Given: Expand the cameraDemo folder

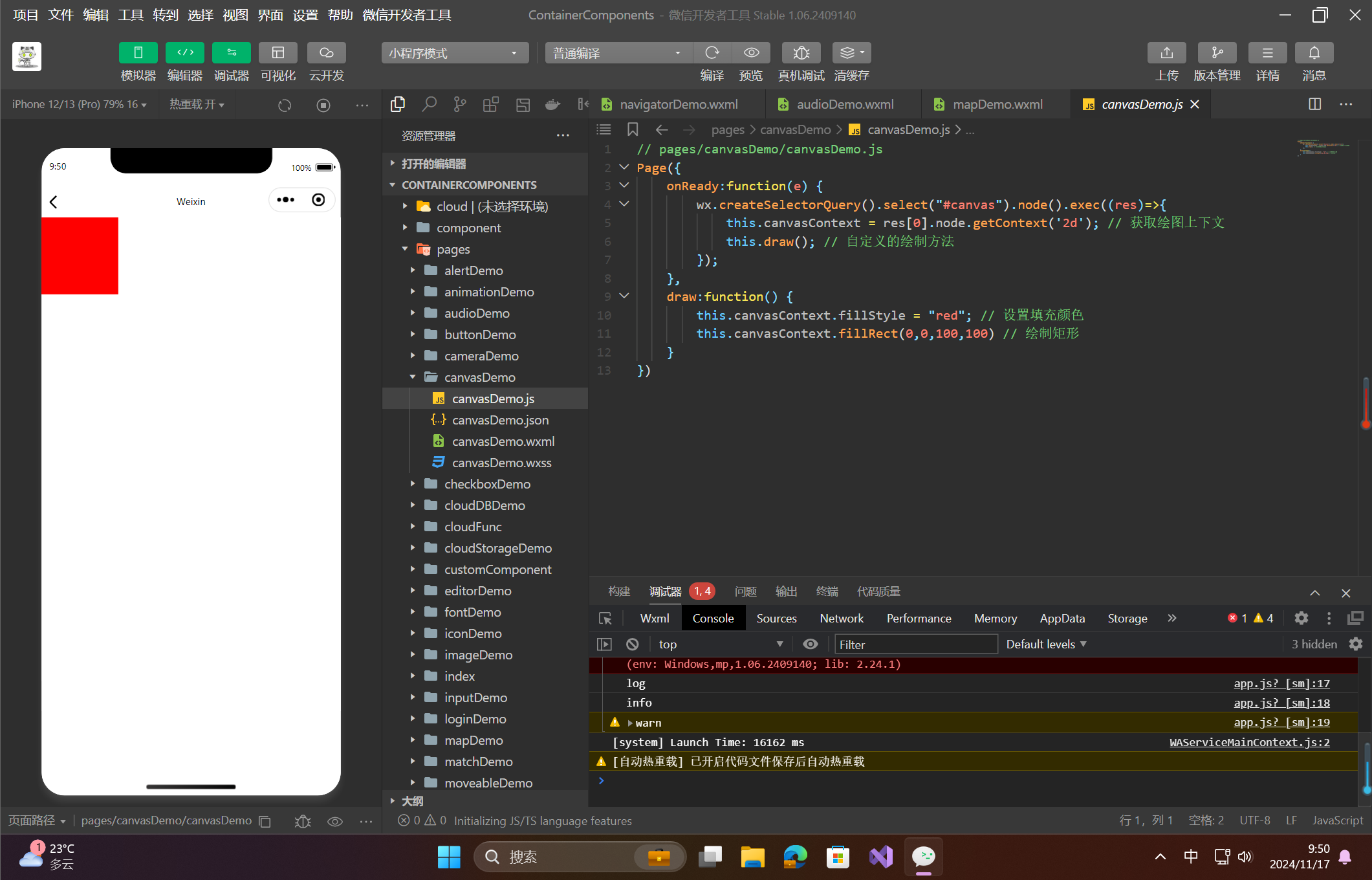Looking at the screenshot, I should pyautogui.click(x=481, y=356).
